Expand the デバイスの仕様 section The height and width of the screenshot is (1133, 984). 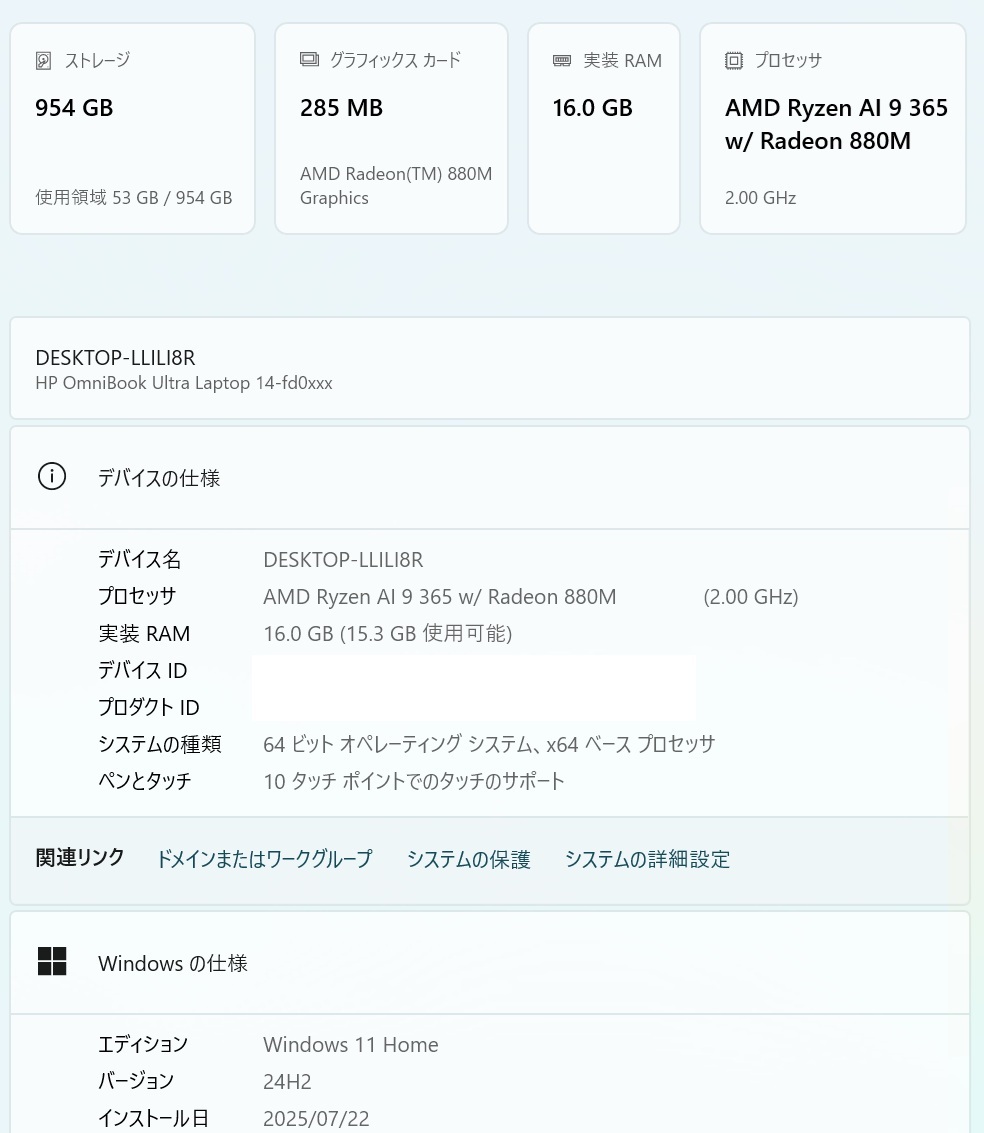tap(159, 478)
